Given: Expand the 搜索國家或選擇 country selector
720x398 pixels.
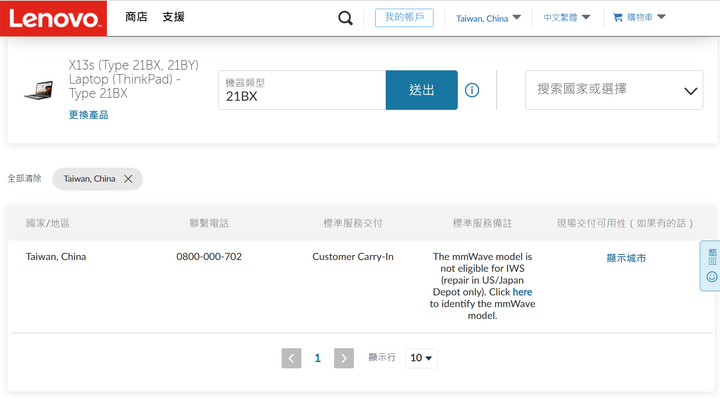Looking at the screenshot, I should 614,90.
